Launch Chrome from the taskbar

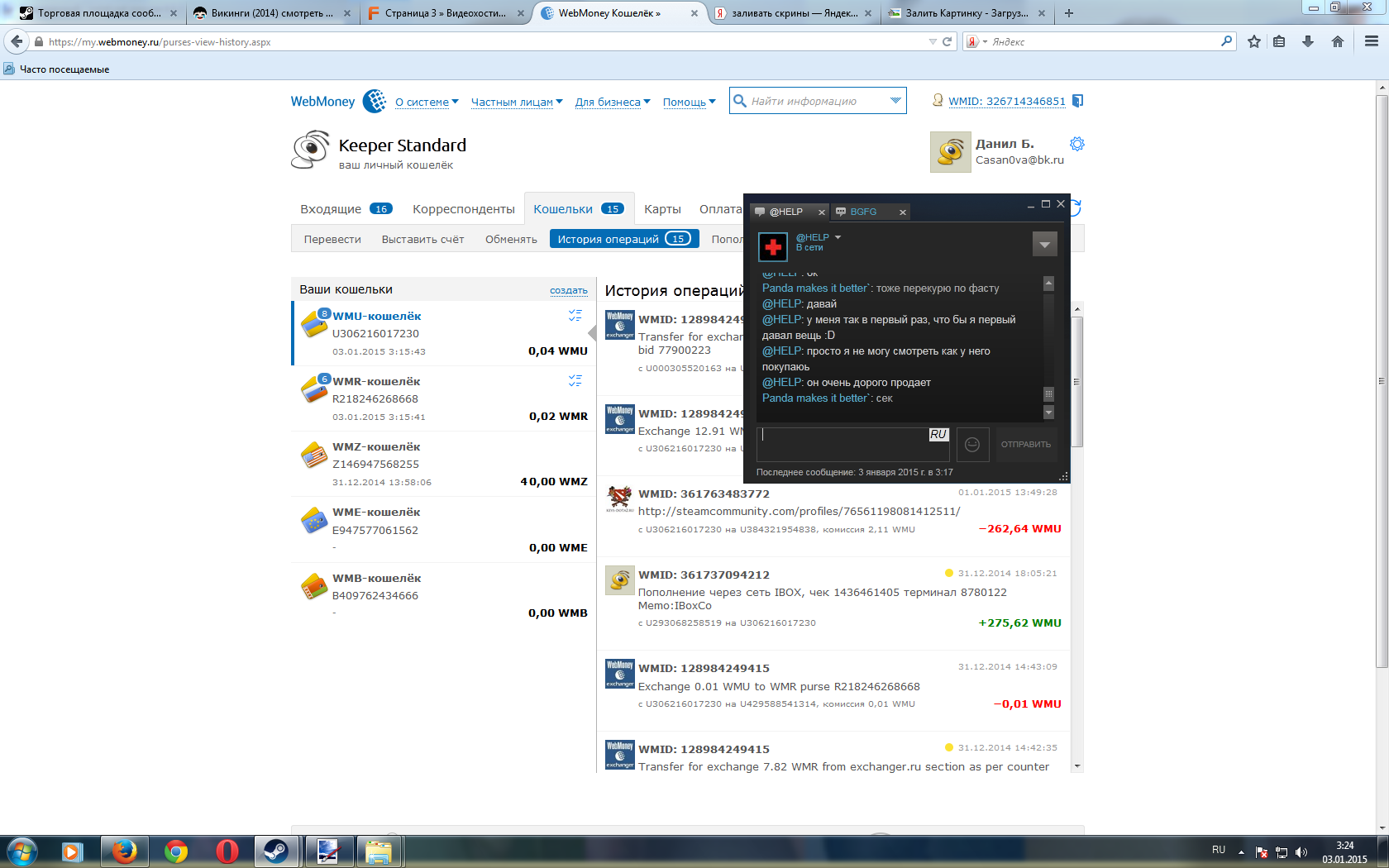[x=175, y=851]
